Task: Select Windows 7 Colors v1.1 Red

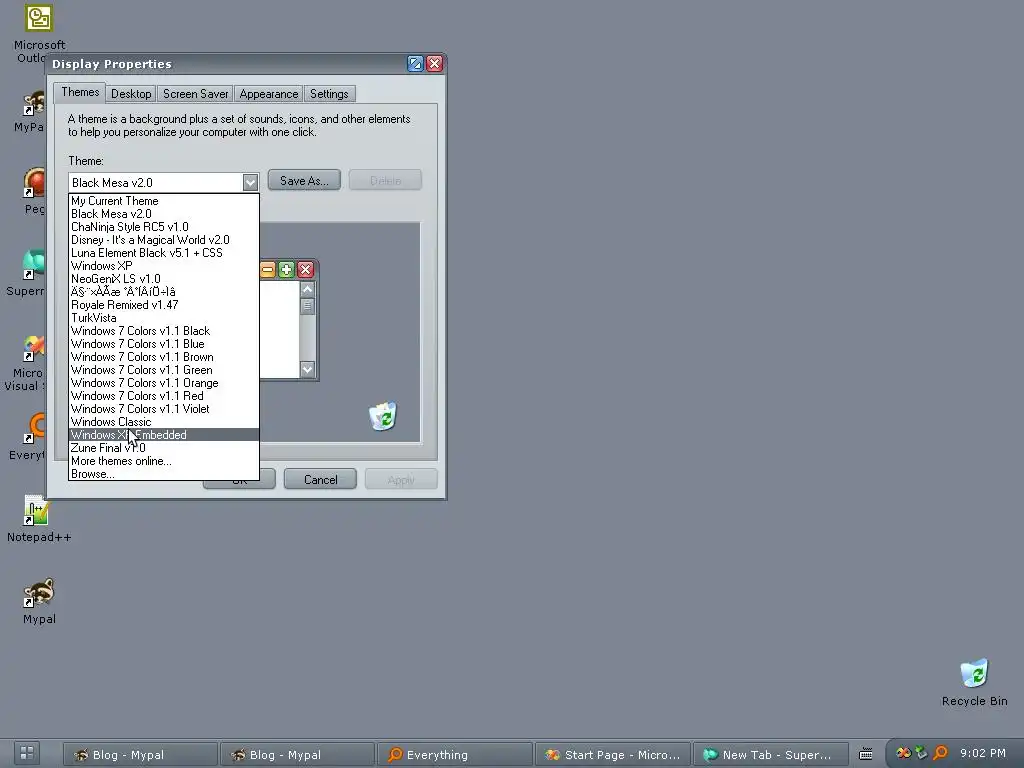Action: [x=164, y=396]
